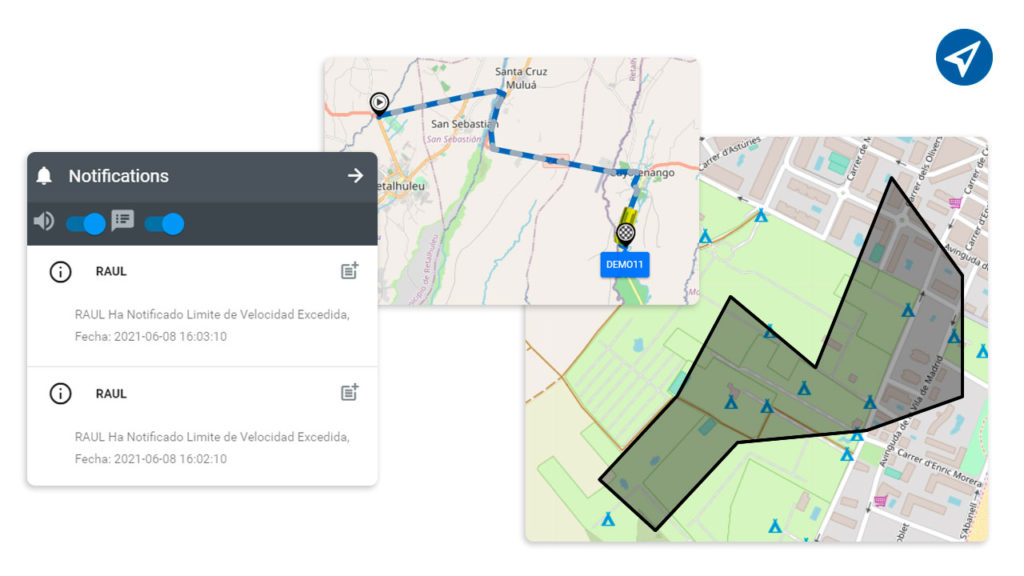Select the RAUL name in the 16:02:10 notification
Viewport: 1024px width, 576px height.
point(111,394)
